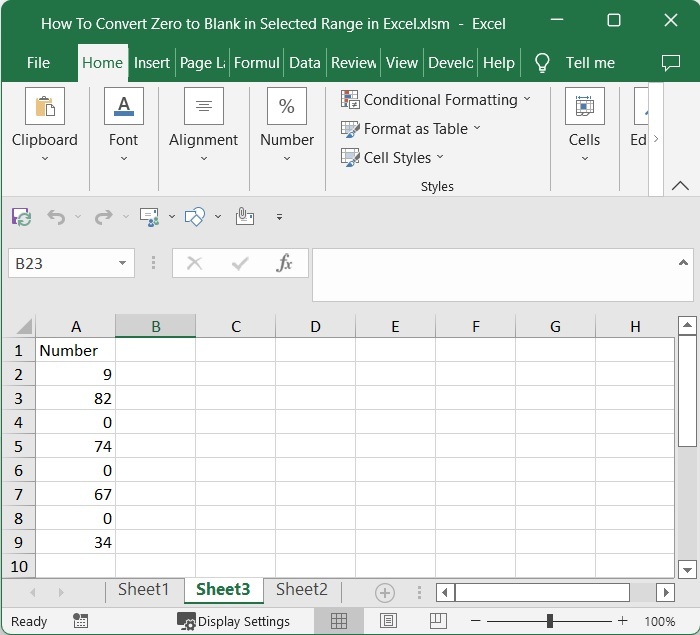Click the Tell me lightbulb icon
Viewport: 700px width, 635px height.
point(542,62)
